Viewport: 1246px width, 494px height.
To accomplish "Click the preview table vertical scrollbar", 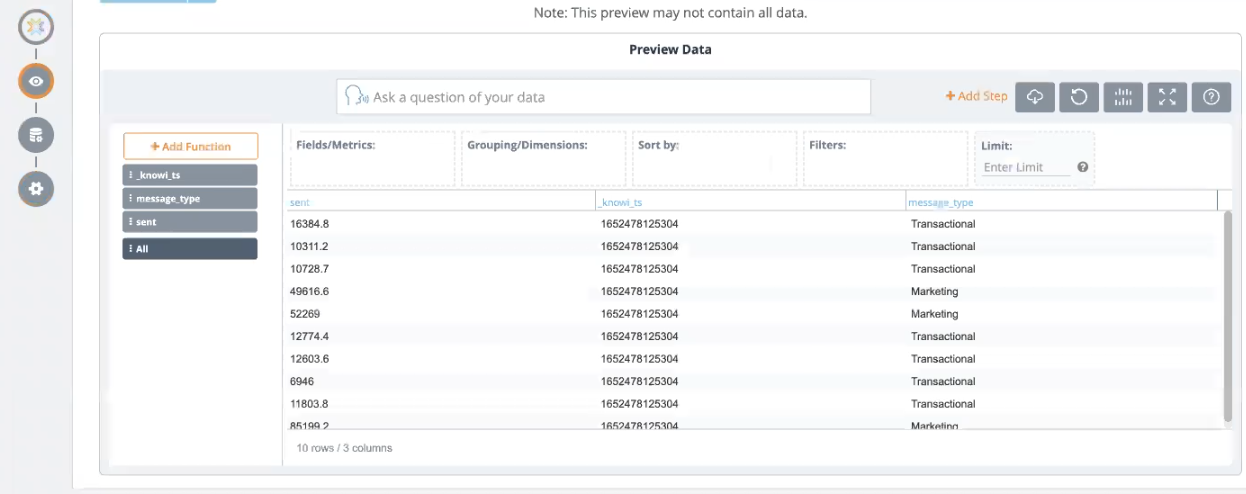I will pos(1228,315).
